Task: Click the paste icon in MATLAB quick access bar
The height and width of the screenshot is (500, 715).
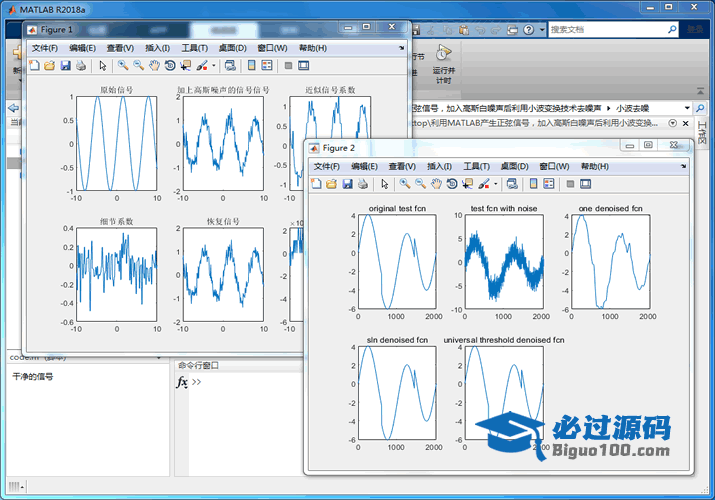Action: [464, 30]
